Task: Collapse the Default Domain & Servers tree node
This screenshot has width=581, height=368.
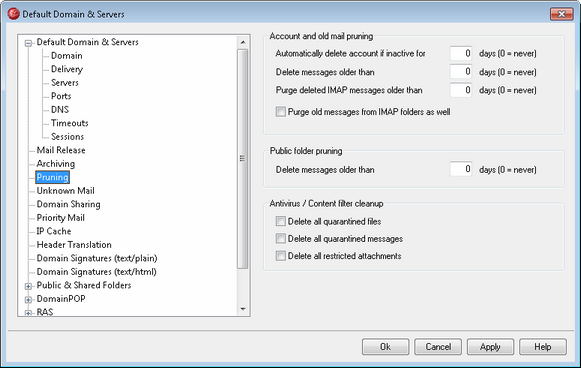Action: [x=28, y=43]
